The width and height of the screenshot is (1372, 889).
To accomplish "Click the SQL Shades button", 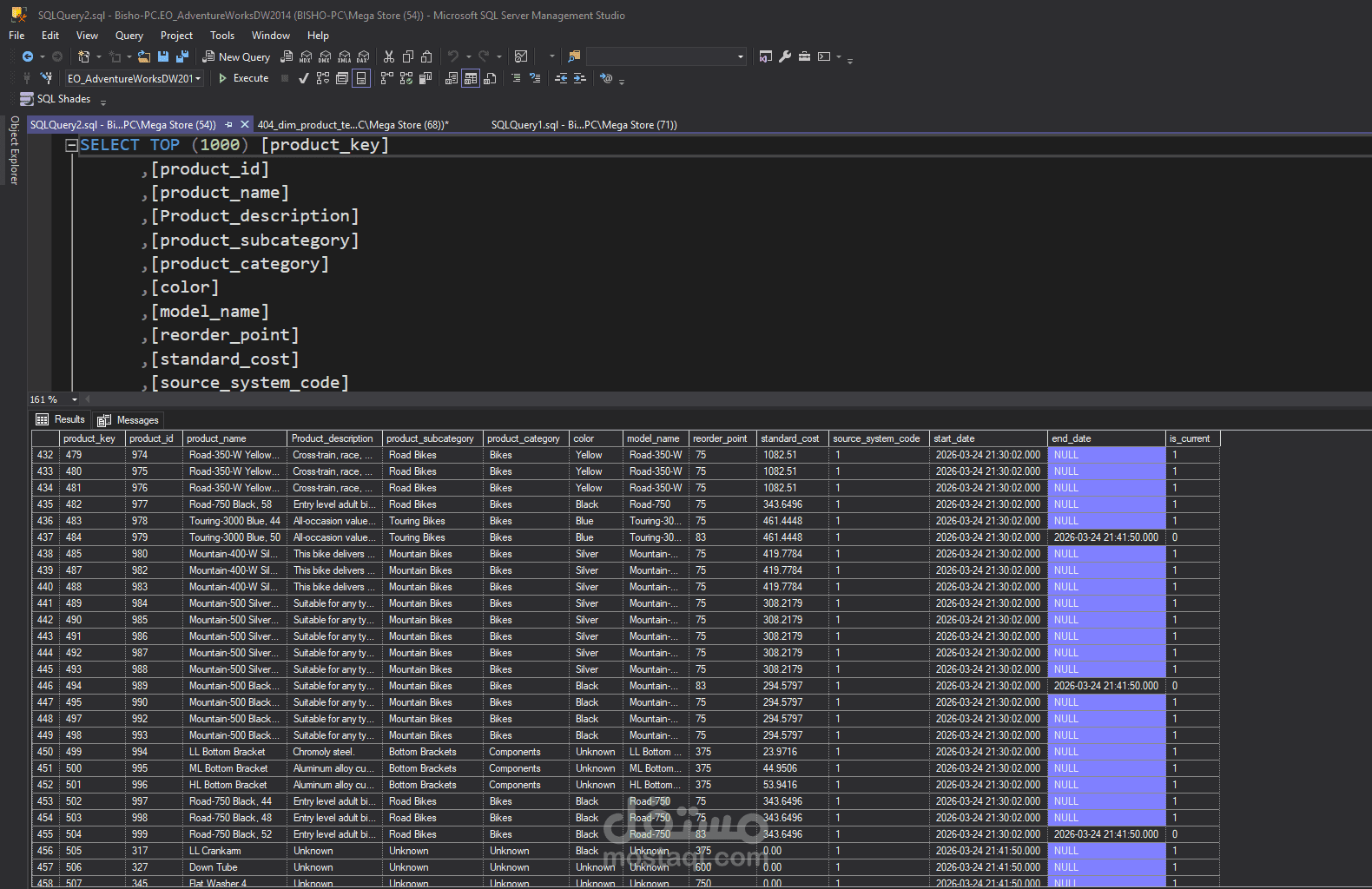I will (56, 99).
